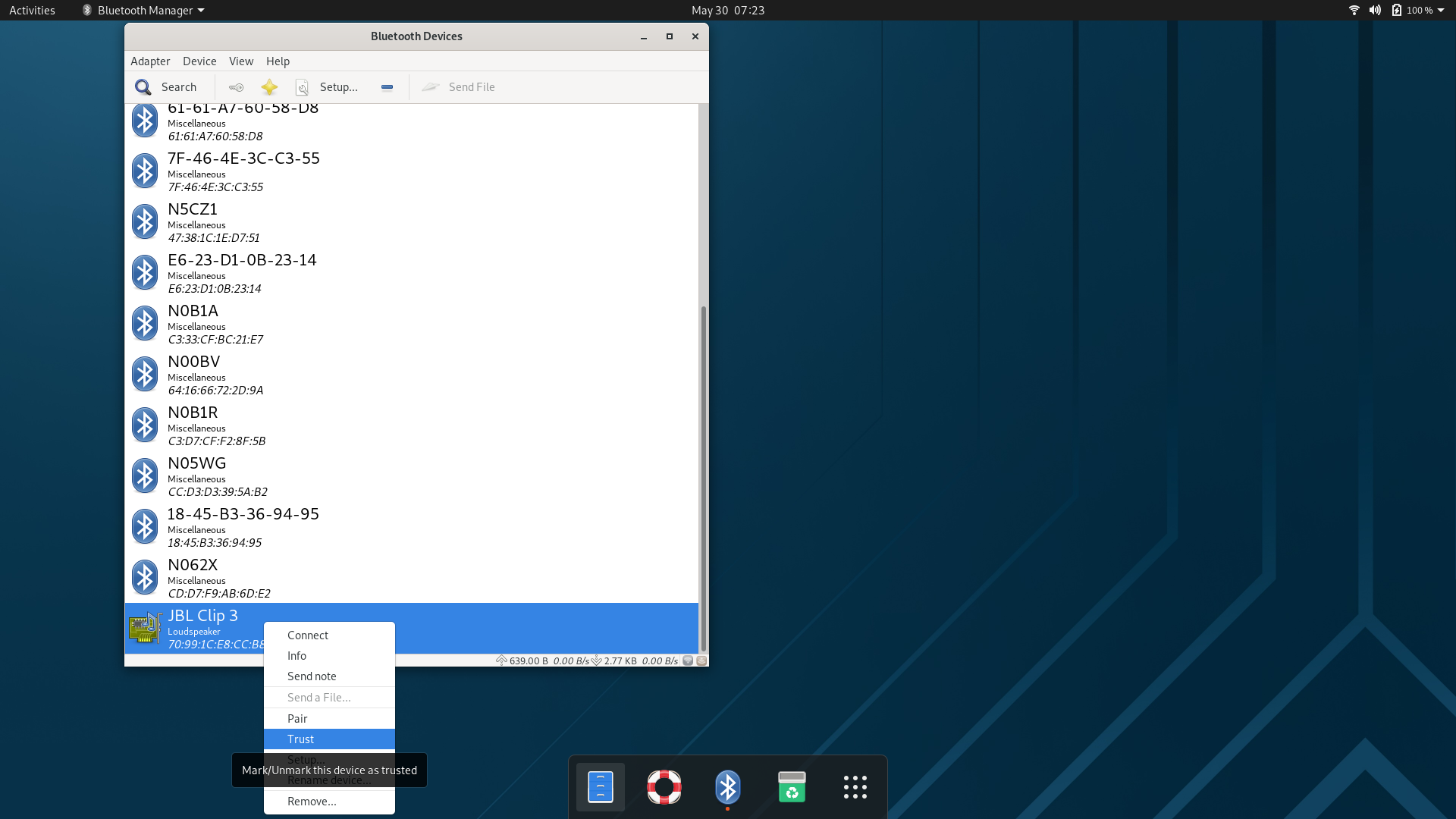Open the green recycle app in dock
Image resolution: width=1456 pixels, height=819 pixels.
(792, 787)
